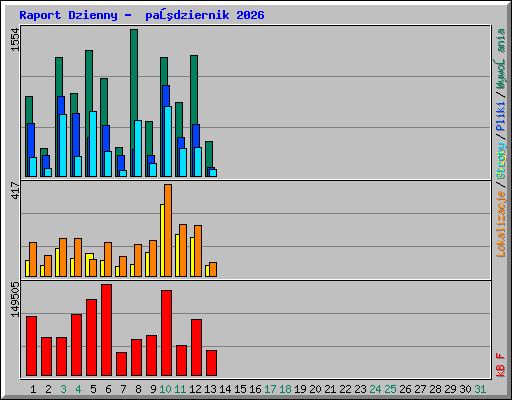512x400 pixels.
Task: Click the blue 'Pliki' legend label
Action: (501, 116)
